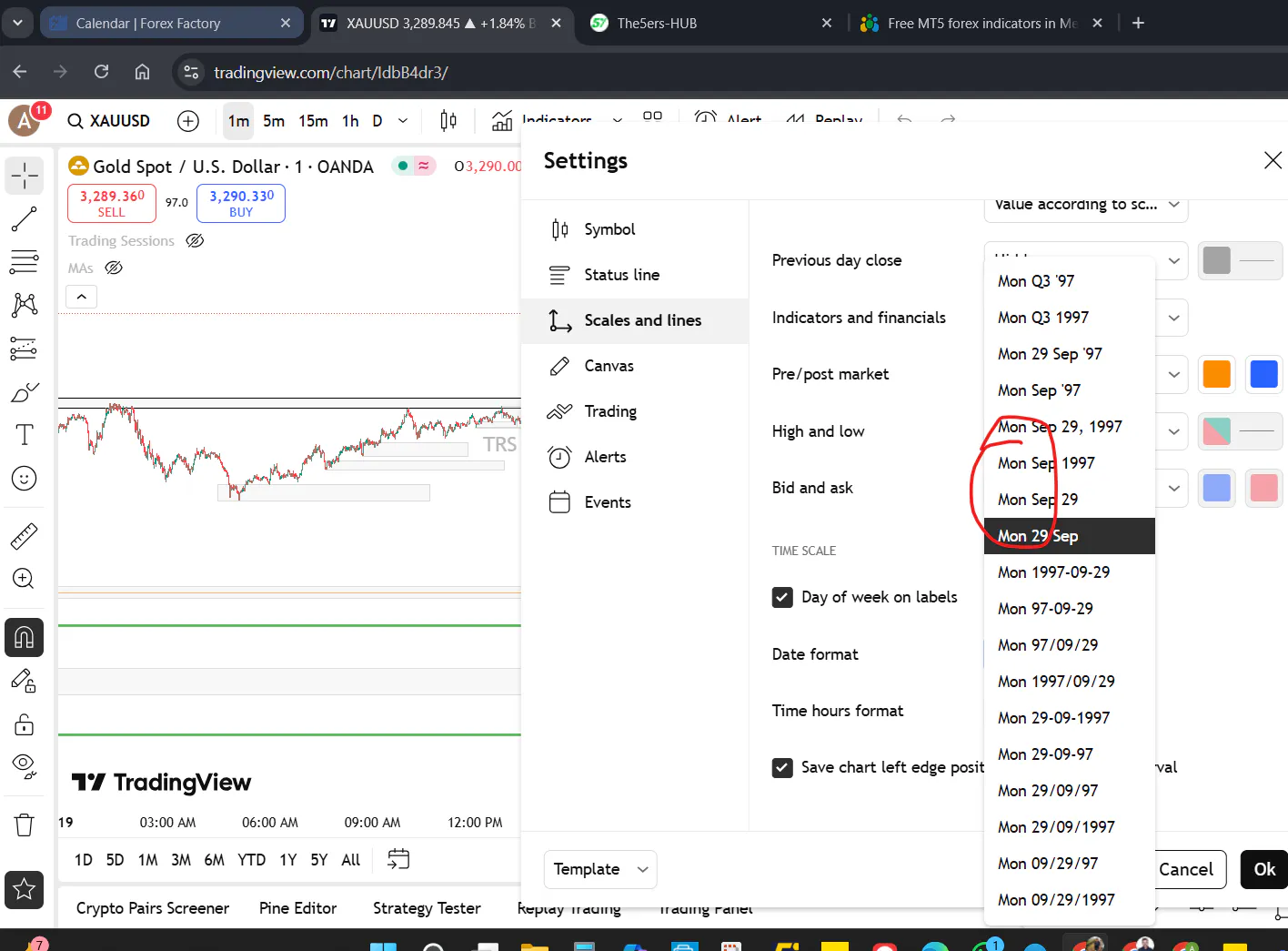Expand the Pre/post market dropdown

click(1174, 374)
